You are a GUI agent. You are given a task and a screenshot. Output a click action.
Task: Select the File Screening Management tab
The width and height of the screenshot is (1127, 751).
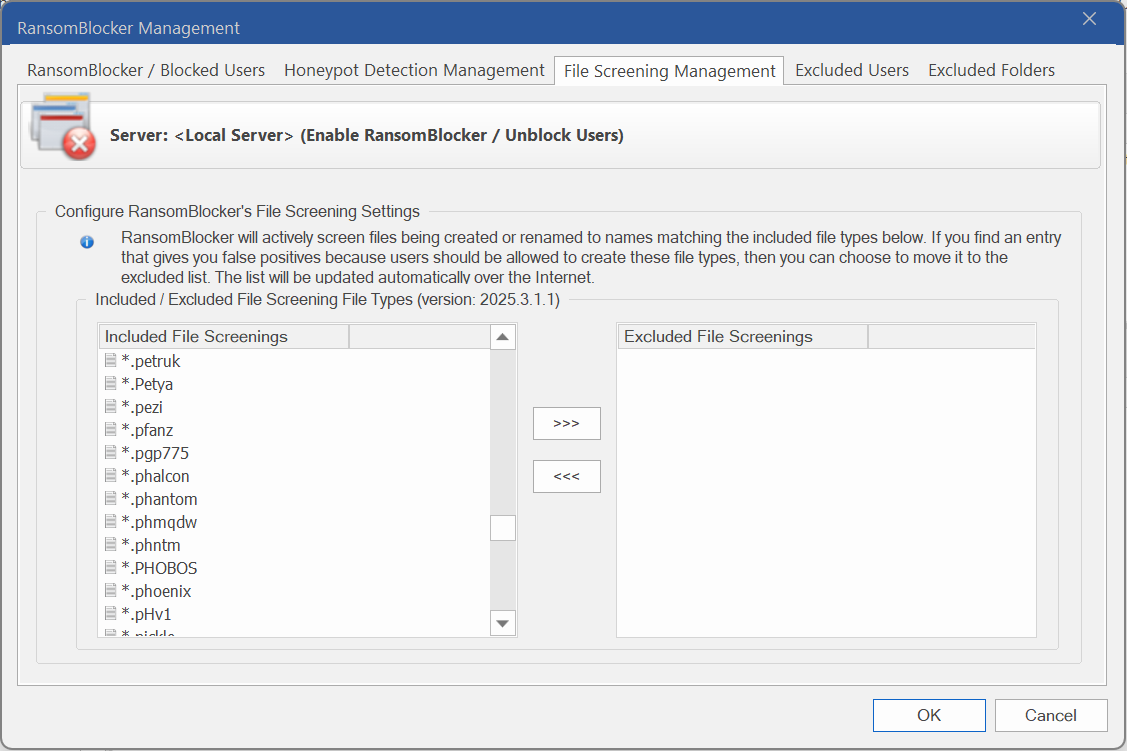[x=669, y=71]
